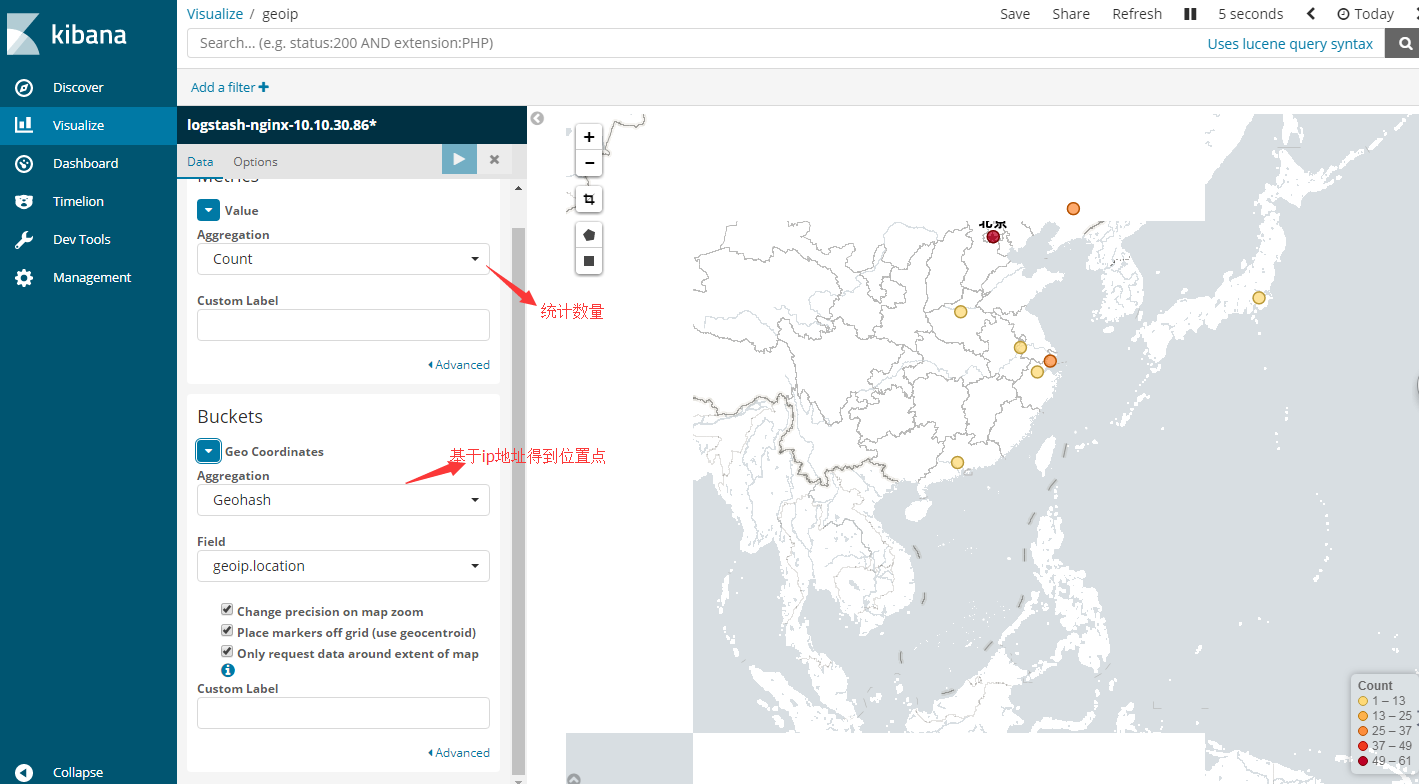The height and width of the screenshot is (784, 1419).
Task: Open Dashboard in the sidebar
Action: (x=85, y=164)
